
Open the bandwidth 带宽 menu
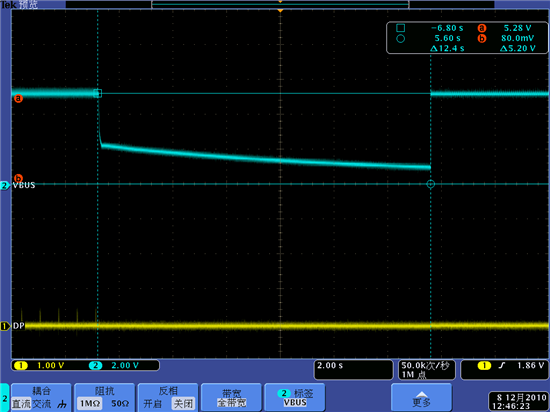tap(232, 398)
